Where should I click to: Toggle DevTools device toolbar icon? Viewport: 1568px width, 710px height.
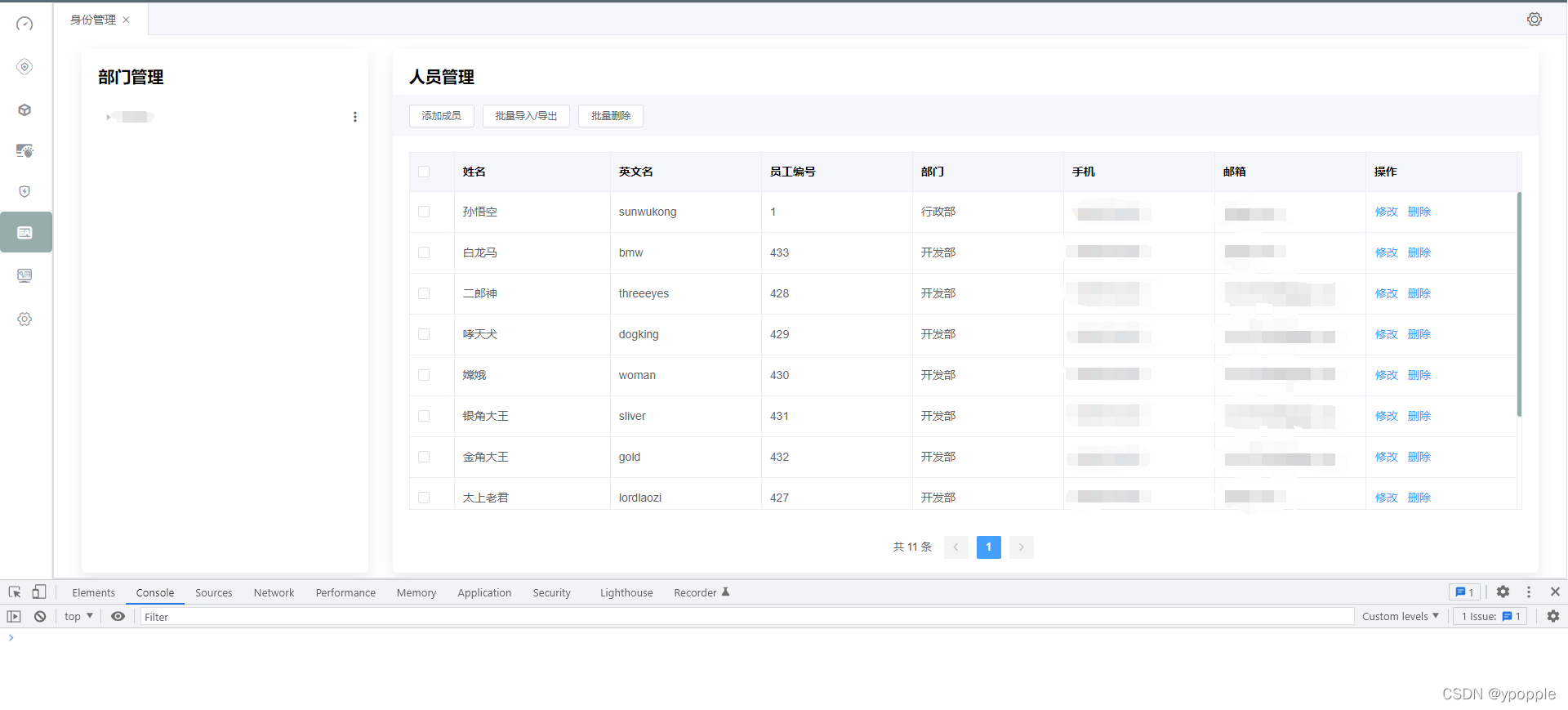[38, 592]
